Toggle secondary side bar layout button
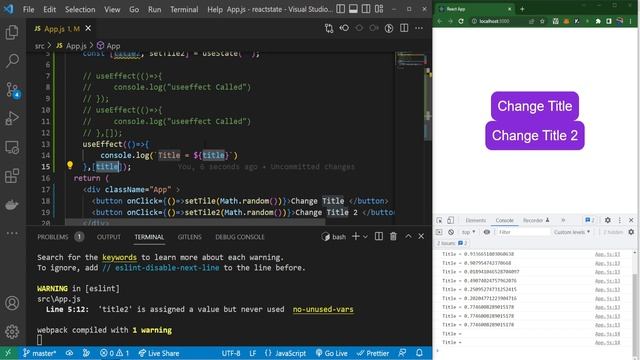640x360 pixels. coord(366,9)
